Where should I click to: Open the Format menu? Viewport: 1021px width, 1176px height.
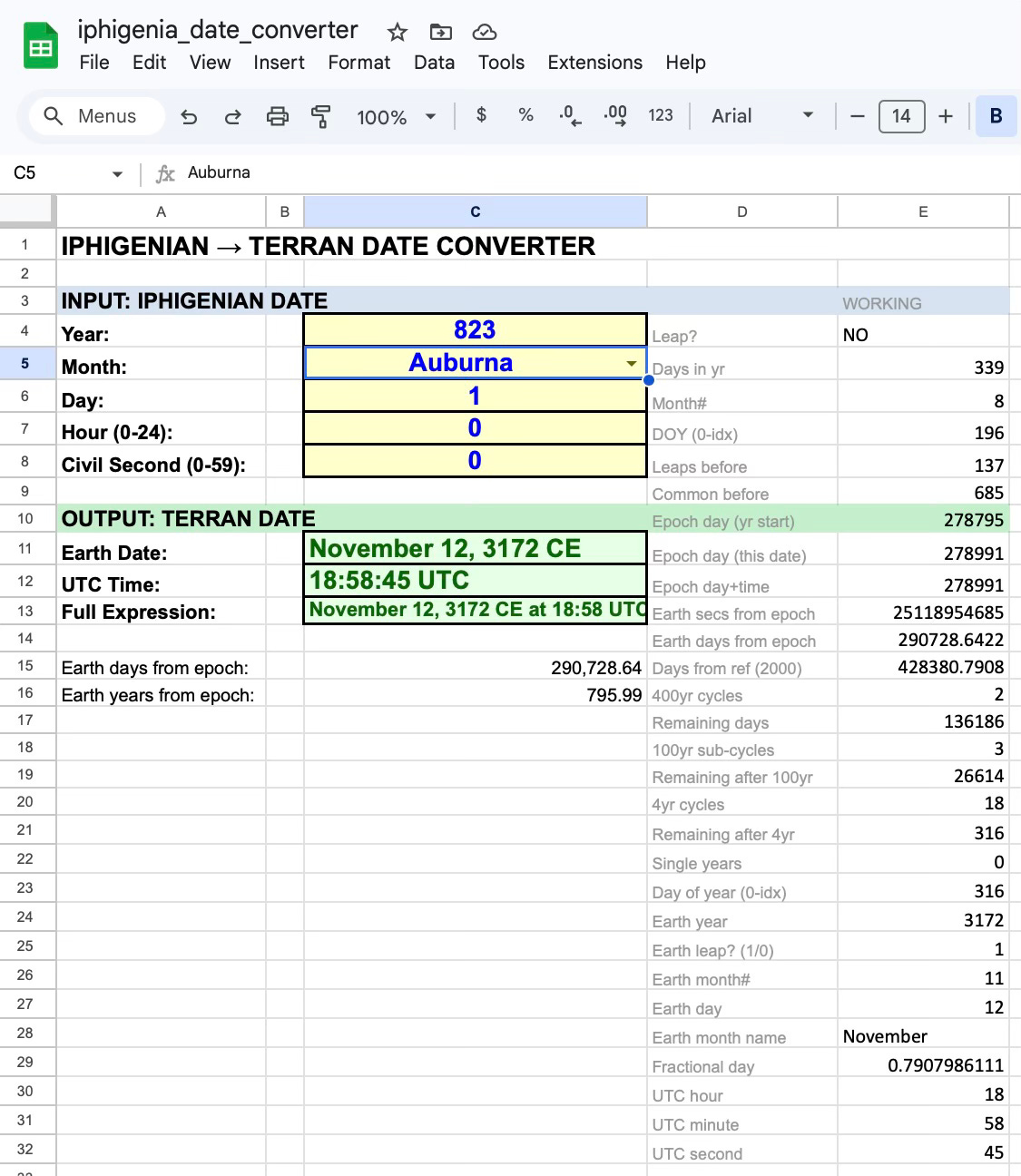point(358,63)
